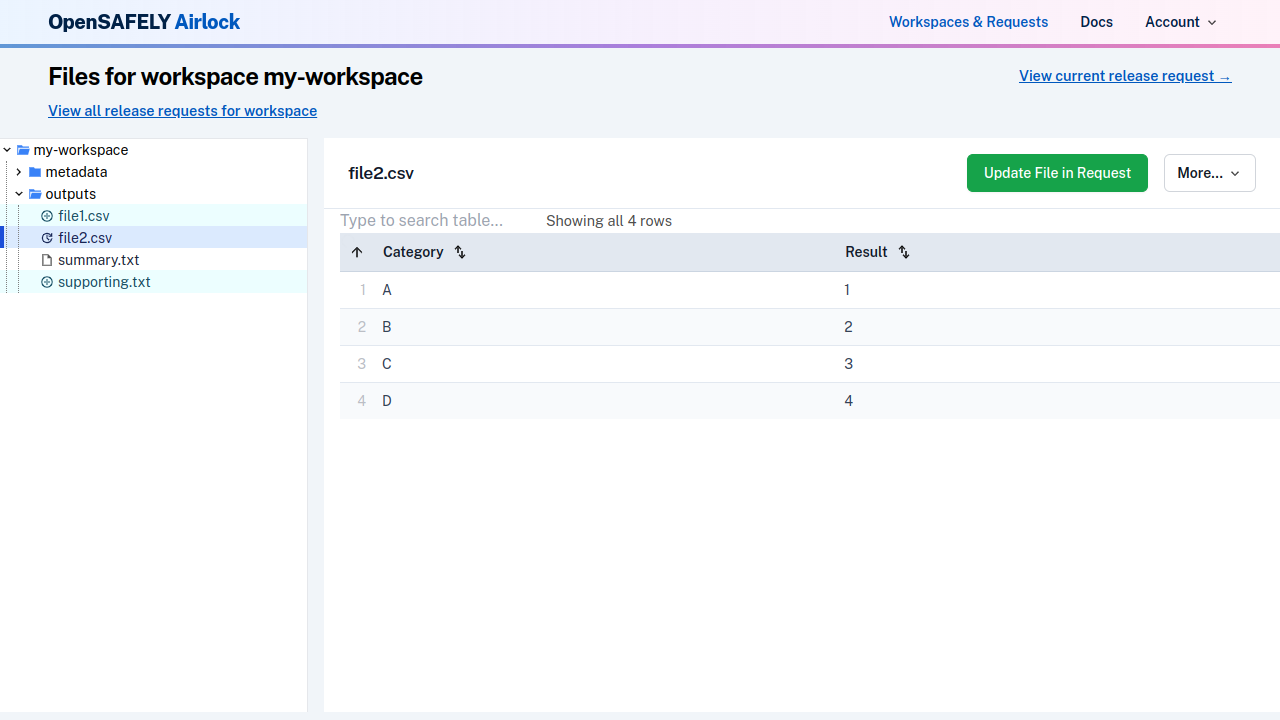
Task: Open the More... dropdown
Action: [x=1209, y=173]
